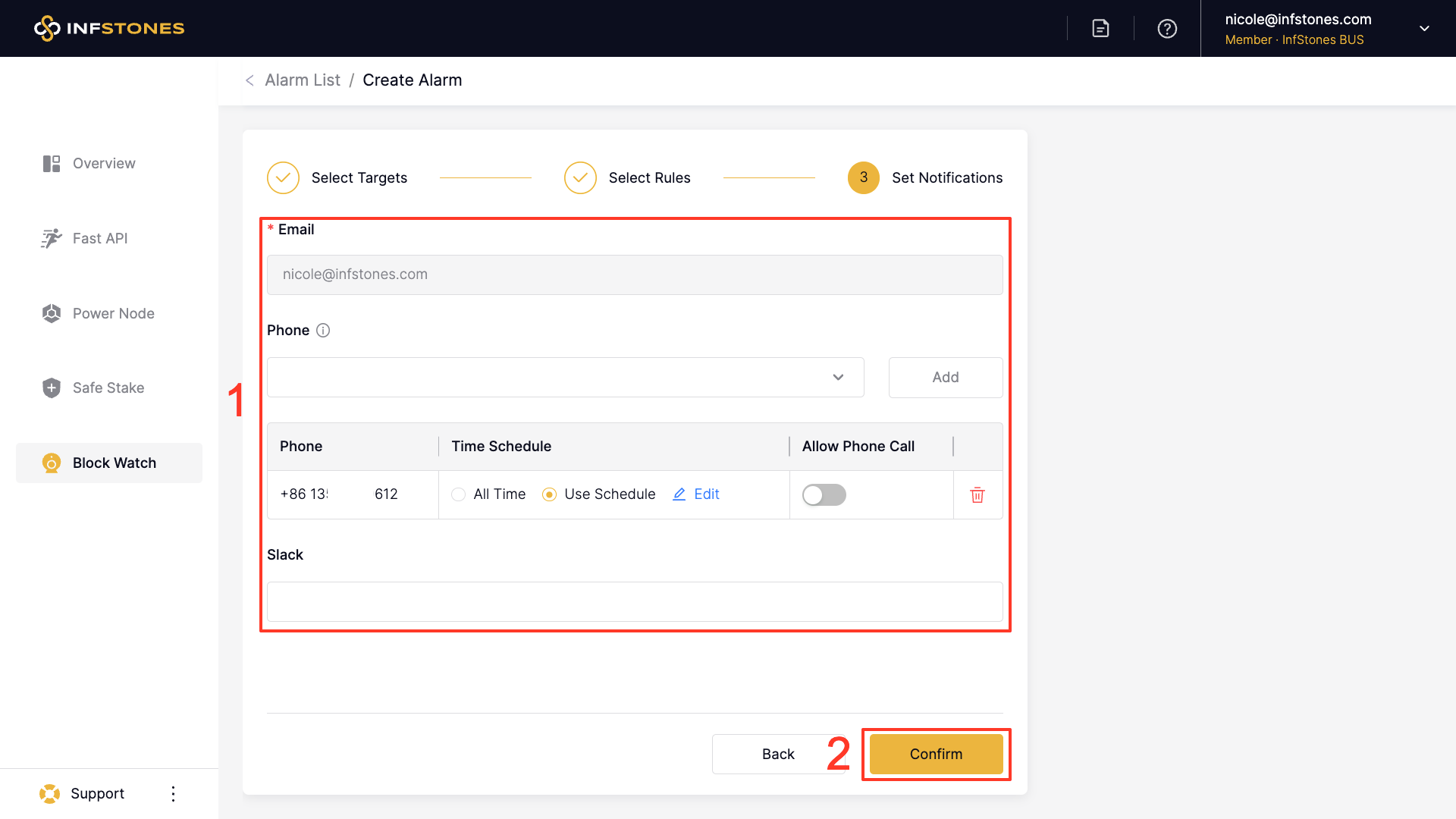Click the Support vertical dots menu
The image size is (1456, 819).
click(x=173, y=794)
